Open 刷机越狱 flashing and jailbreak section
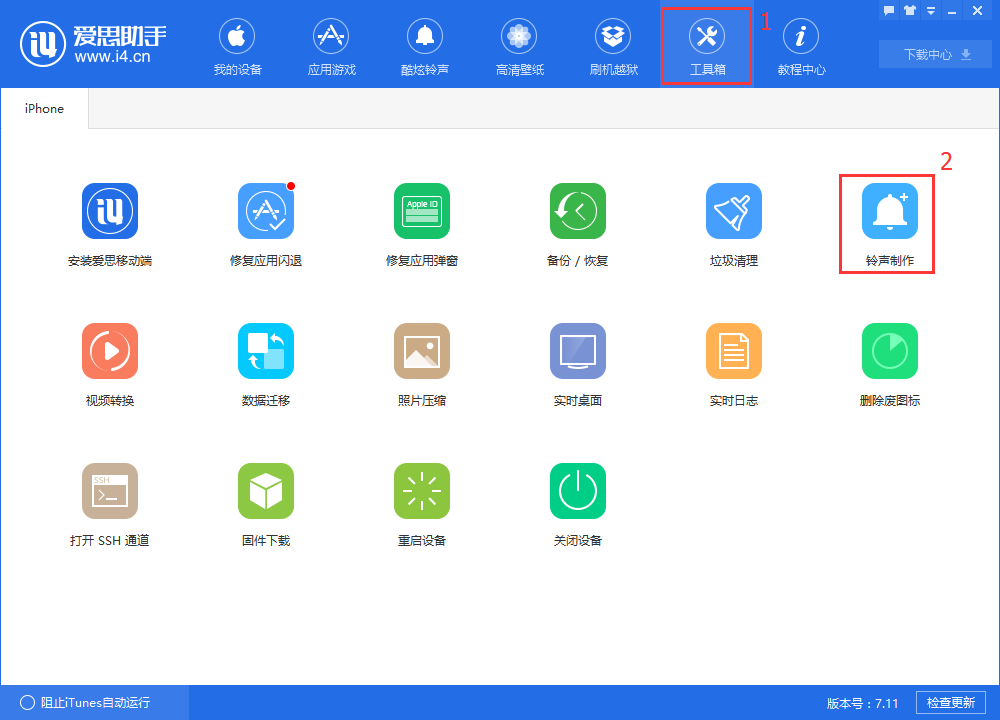Viewport: 1000px width, 720px height. (613, 45)
